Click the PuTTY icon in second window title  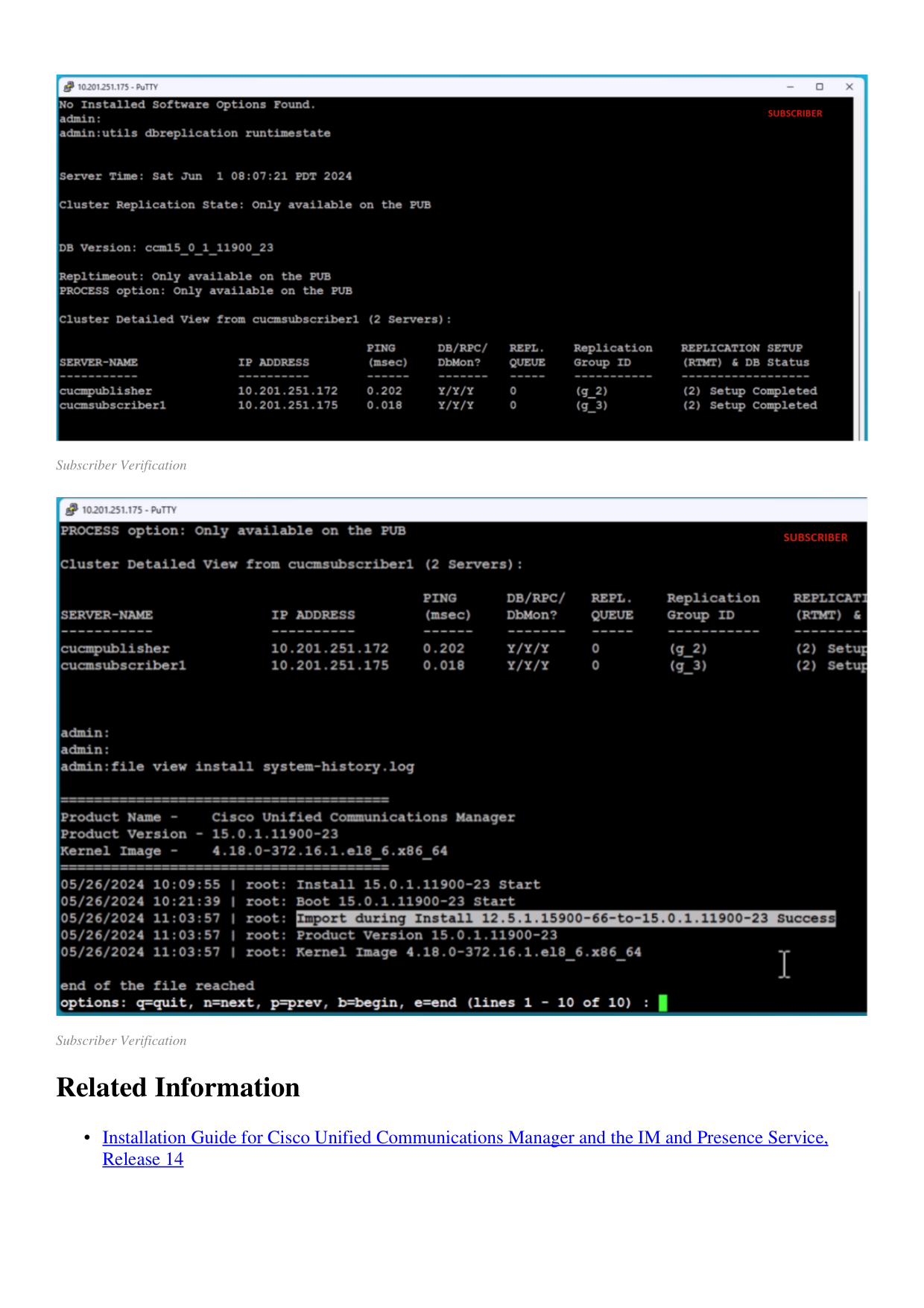point(72,510)
